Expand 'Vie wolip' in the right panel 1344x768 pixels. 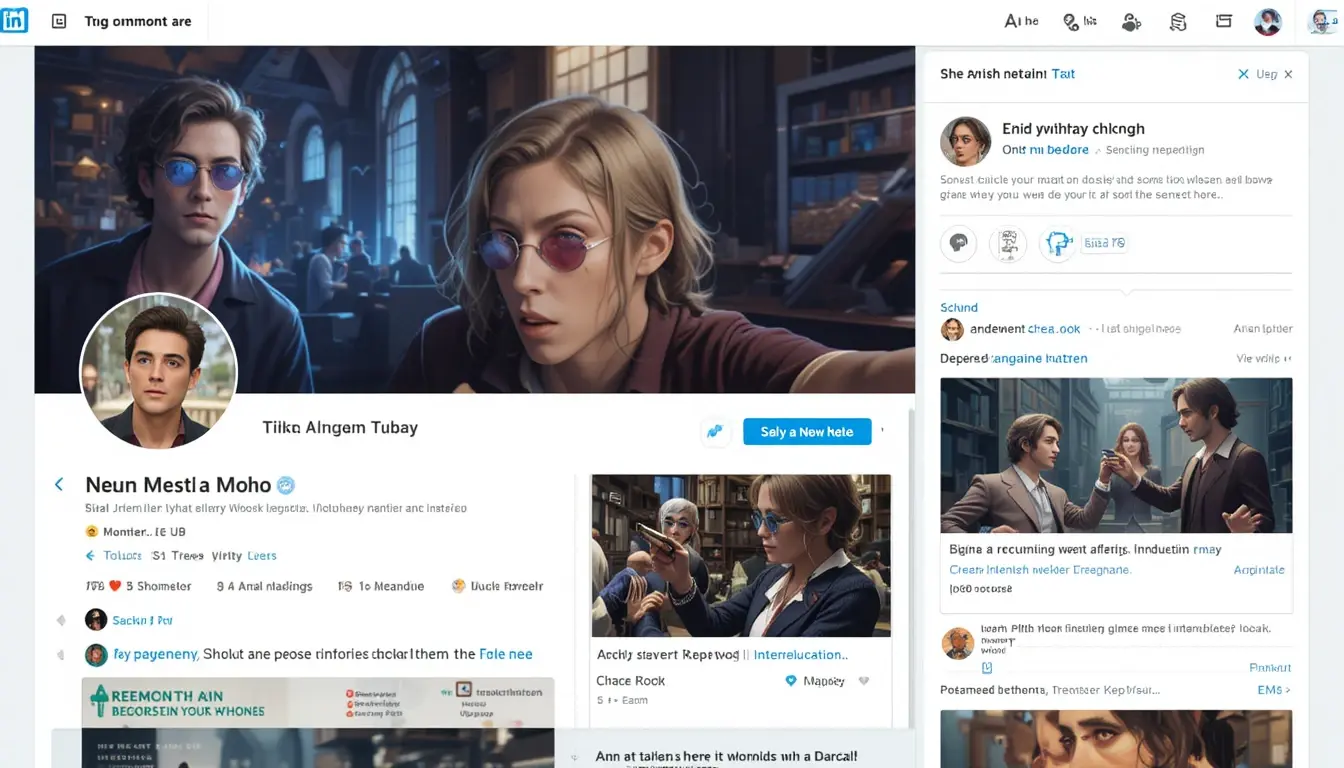tap(1262, 358)
